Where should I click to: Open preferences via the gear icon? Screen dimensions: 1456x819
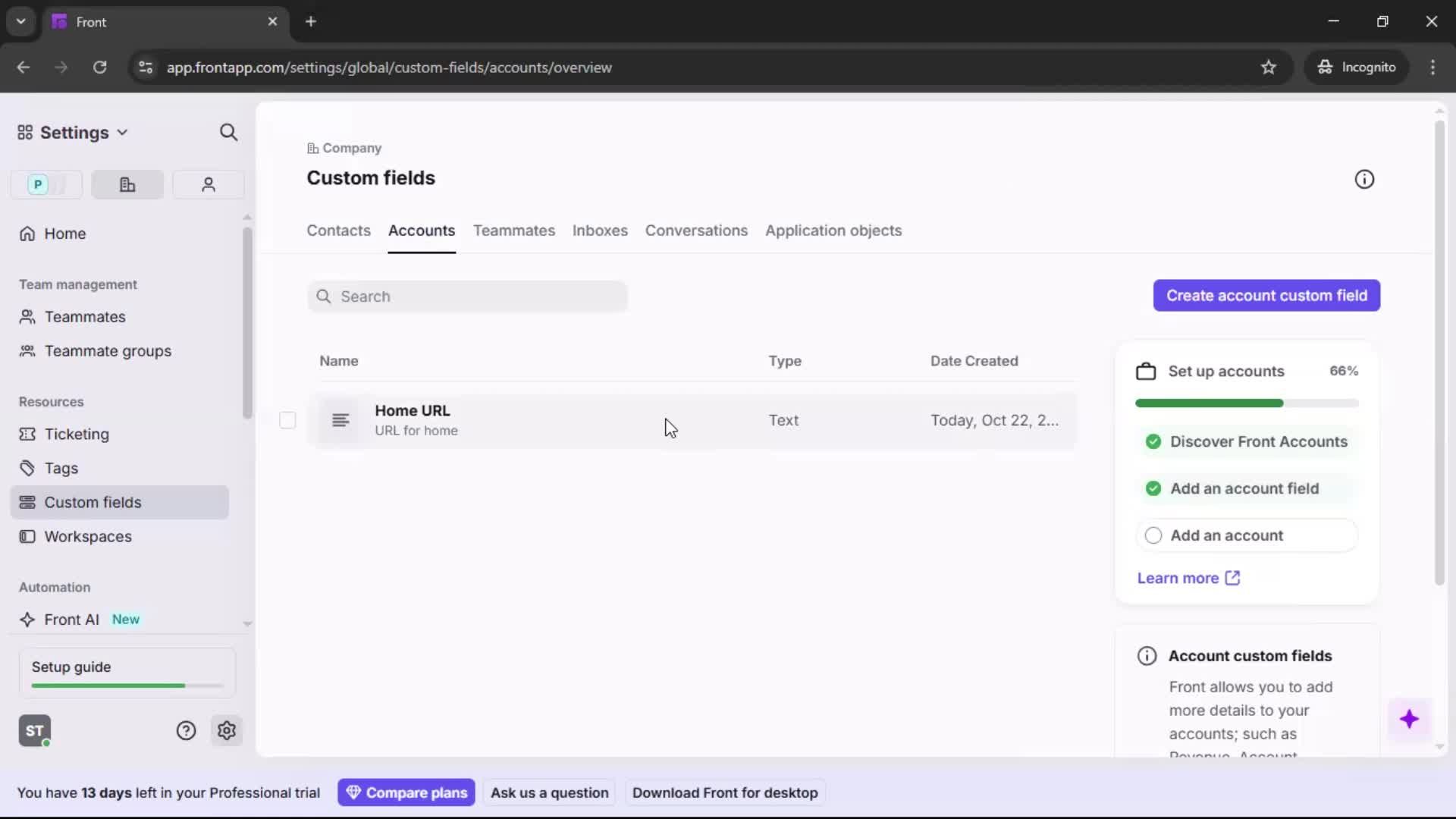(227, 730)
